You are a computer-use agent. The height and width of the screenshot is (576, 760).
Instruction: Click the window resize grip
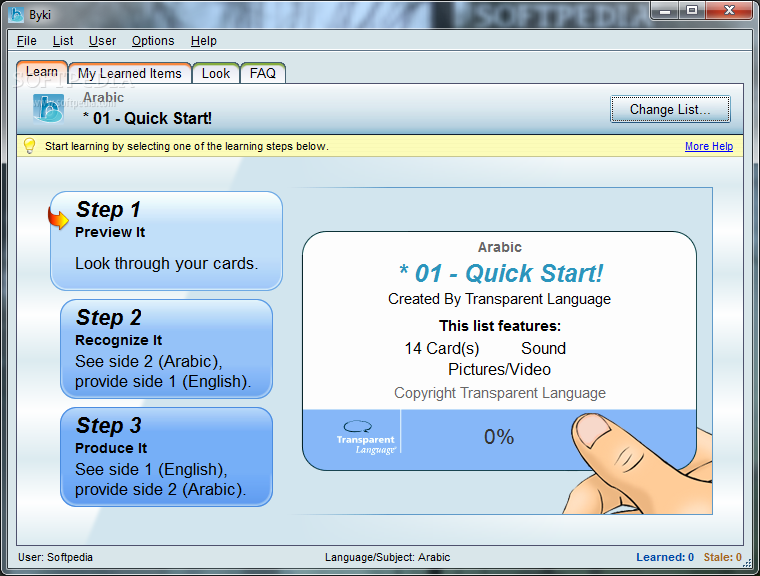747,563
